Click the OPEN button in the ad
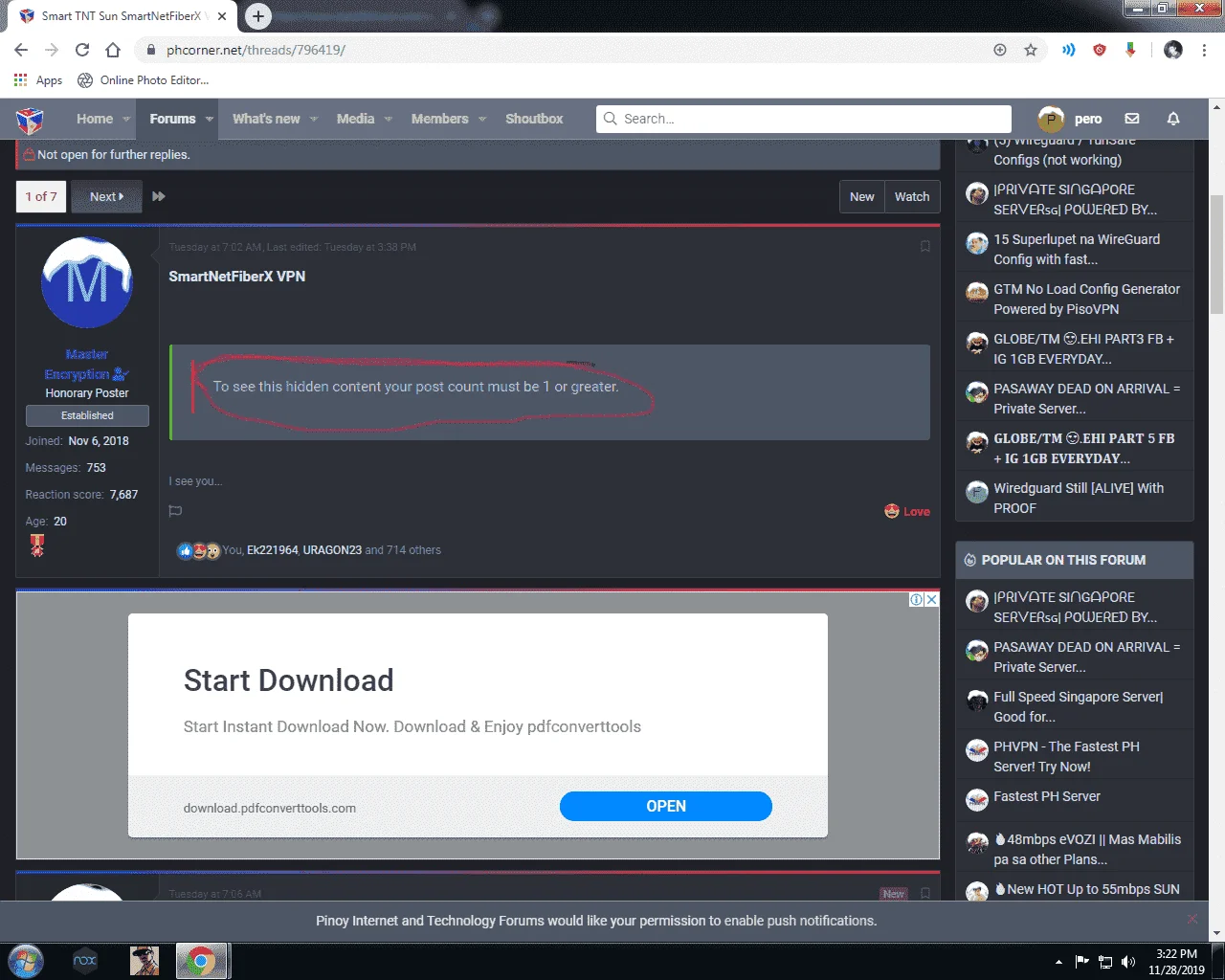This screenshot has width=1225, height=980. coord(666,806)
